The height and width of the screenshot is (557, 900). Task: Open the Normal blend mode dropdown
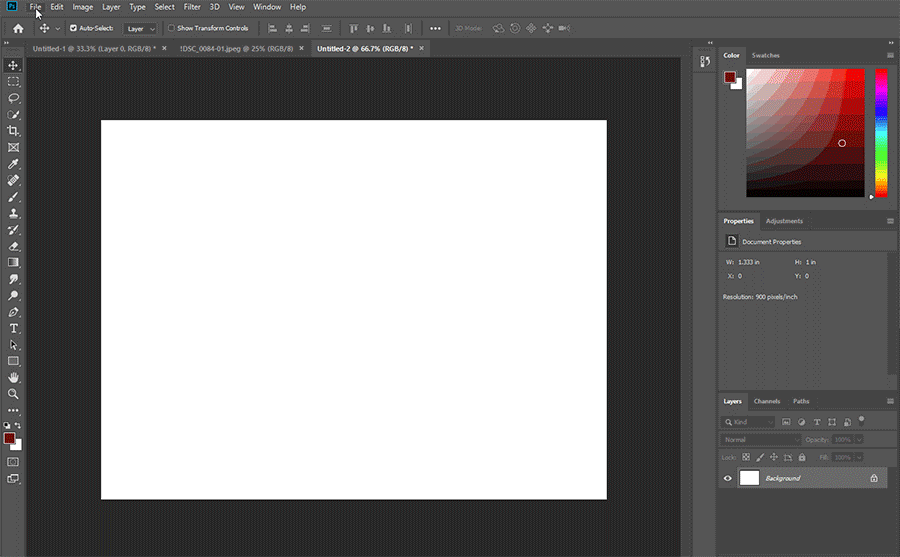761,440
